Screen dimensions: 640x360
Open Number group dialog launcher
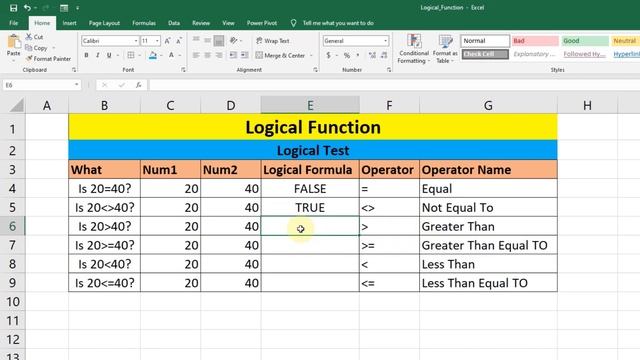click(389, 70)
